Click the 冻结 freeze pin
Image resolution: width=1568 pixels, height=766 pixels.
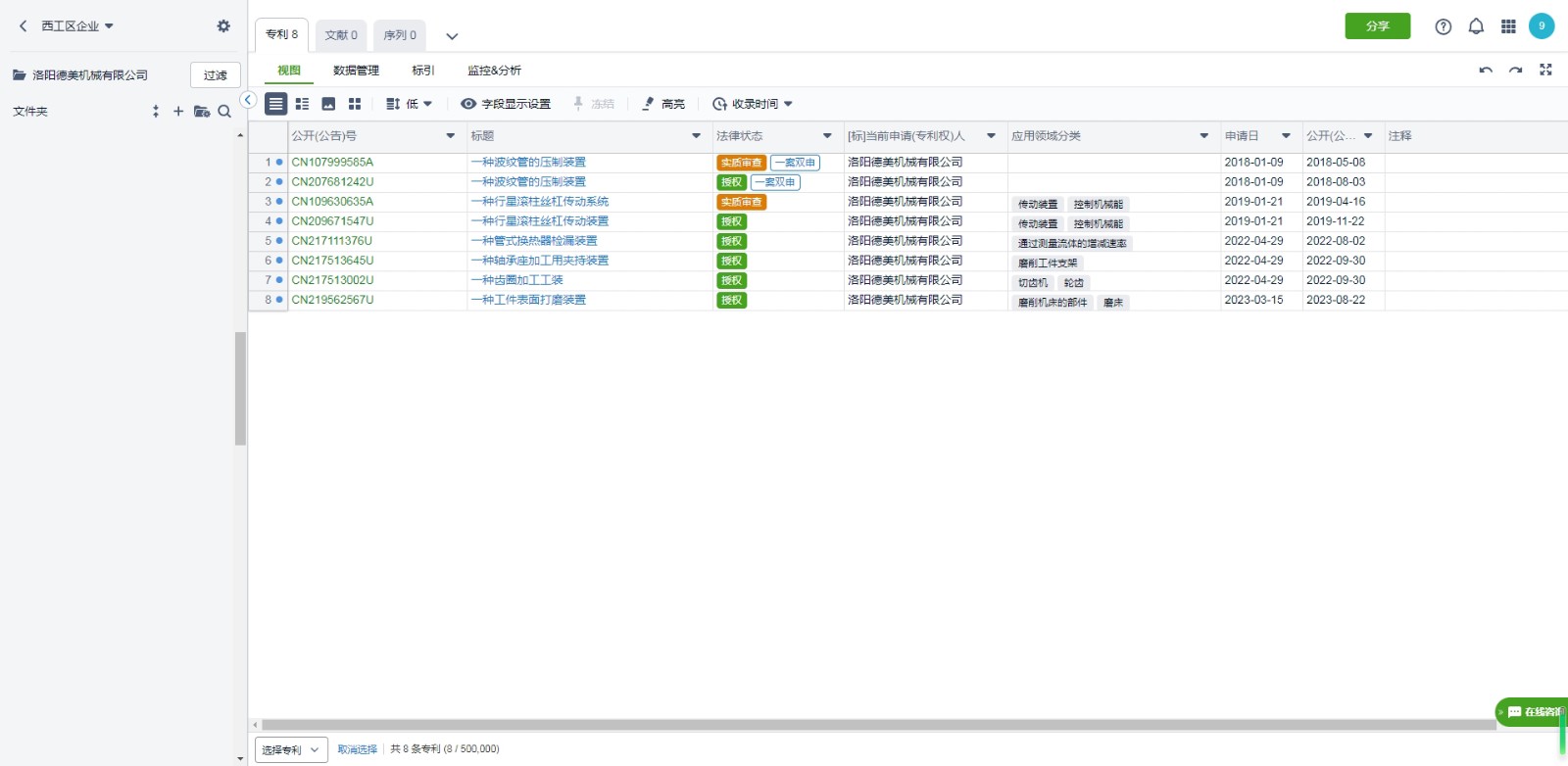coord(593,104)
